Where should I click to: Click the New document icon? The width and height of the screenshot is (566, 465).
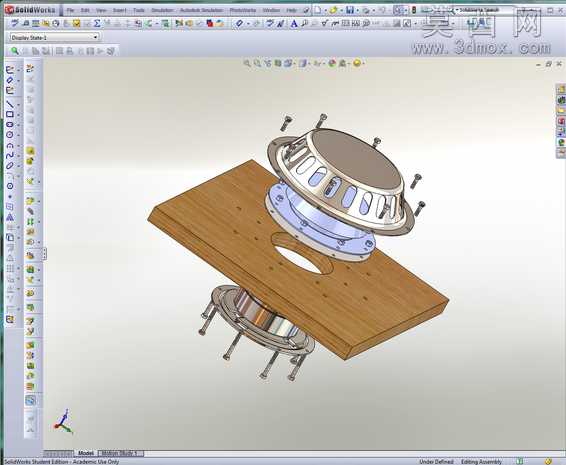317,10
